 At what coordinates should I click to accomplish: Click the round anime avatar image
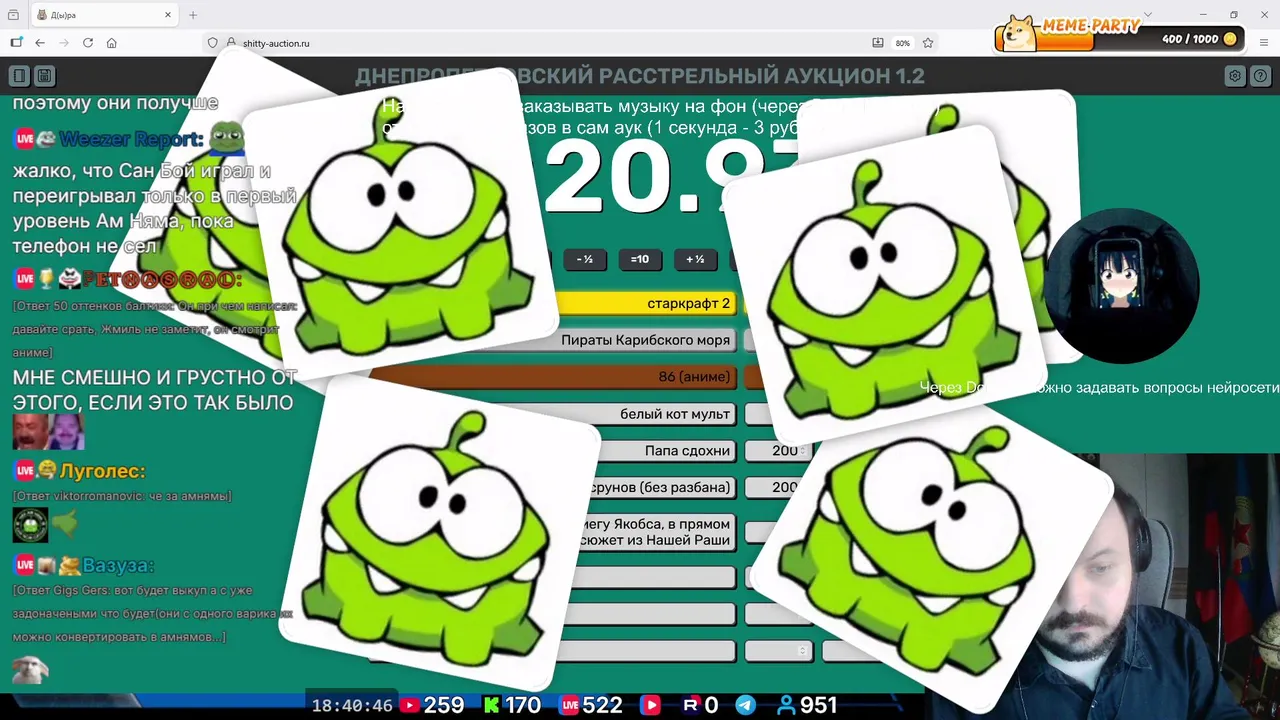pos(1120,286)
